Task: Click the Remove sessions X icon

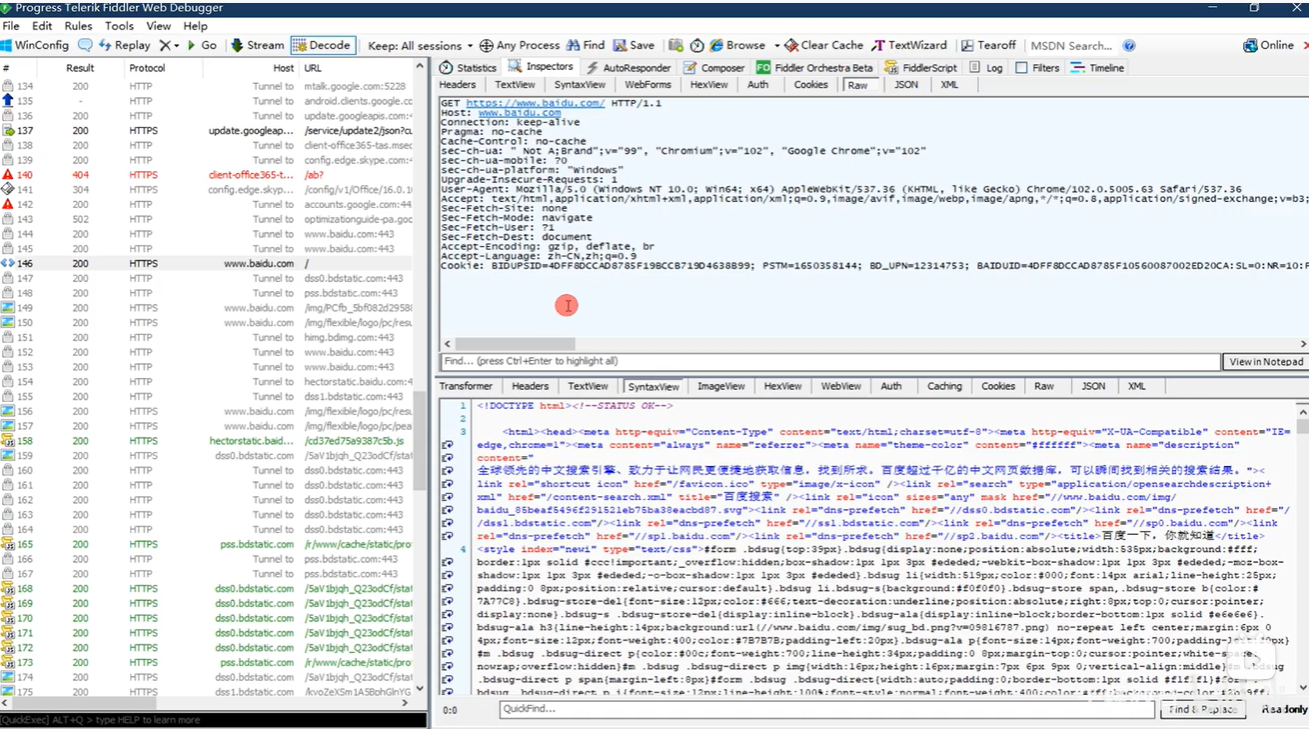Action: coord(165,45)
